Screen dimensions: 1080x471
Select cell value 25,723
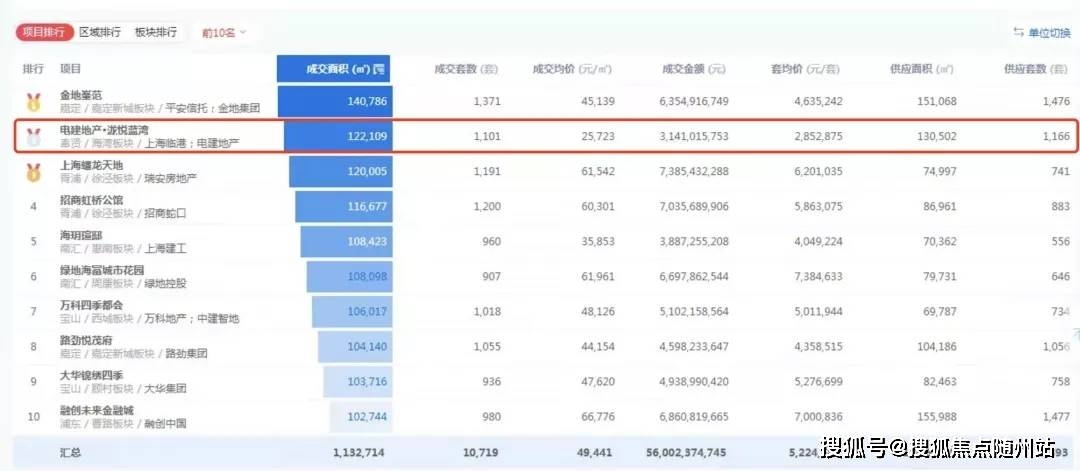tap(598, 137)
